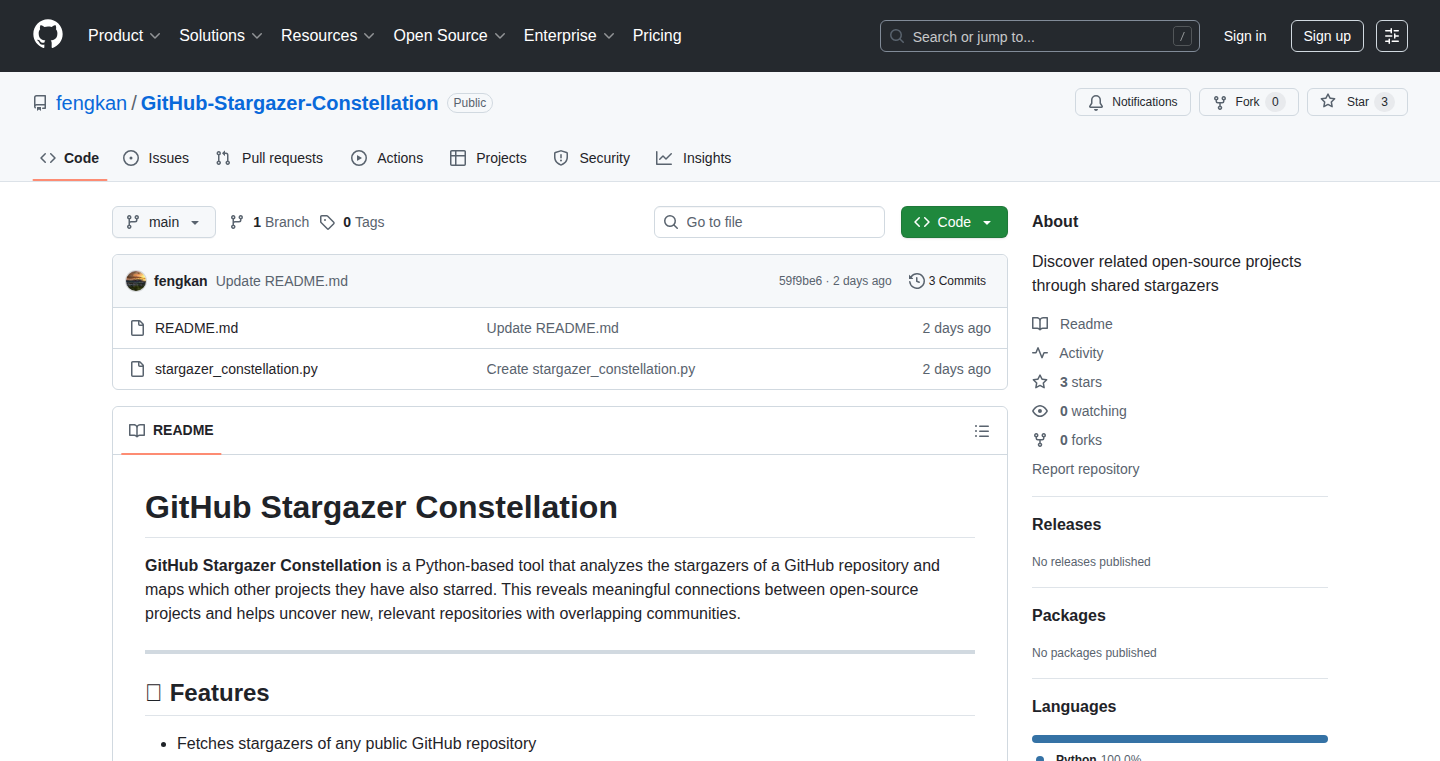1440x761 pixels.
Task: Switch to the Pull requests tab
Action: coord(269,158)
